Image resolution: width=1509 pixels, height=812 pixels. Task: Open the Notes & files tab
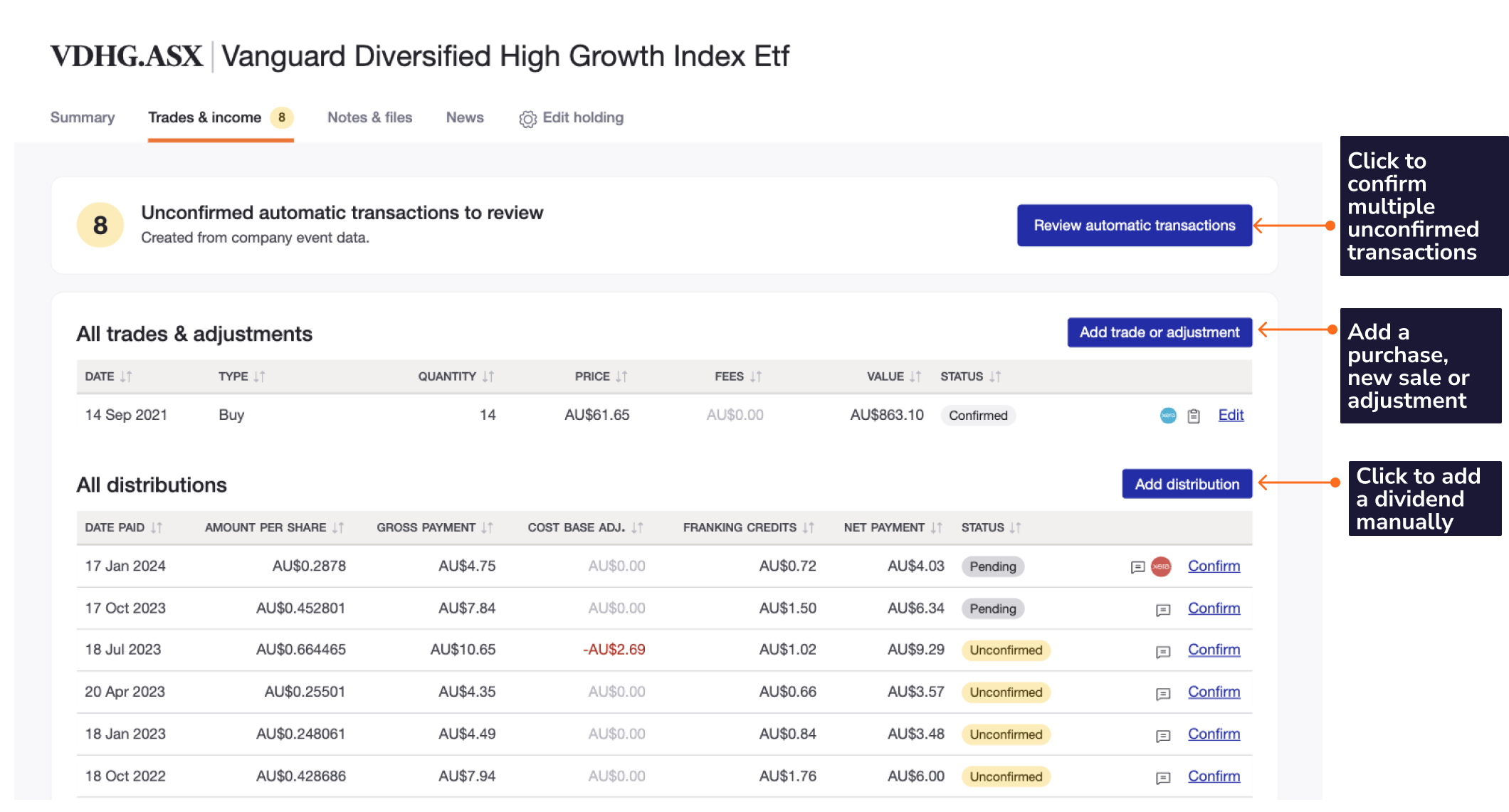[369, 117]
